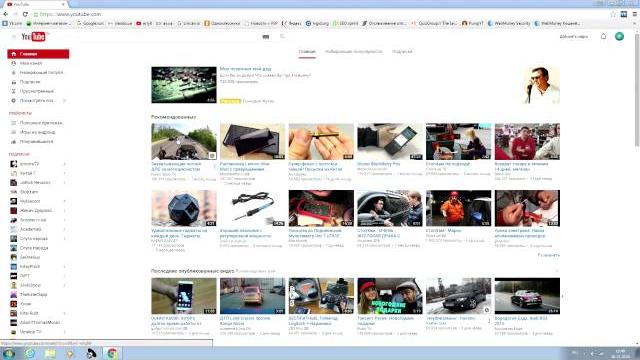Open the two men by car thumbnail

click(x=390, y=208)
